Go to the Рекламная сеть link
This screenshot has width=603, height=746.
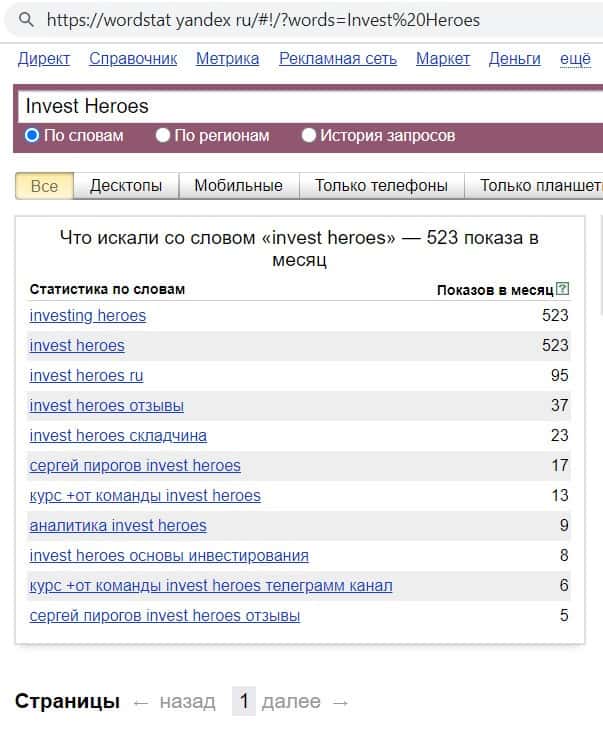[x=338, y=59]
